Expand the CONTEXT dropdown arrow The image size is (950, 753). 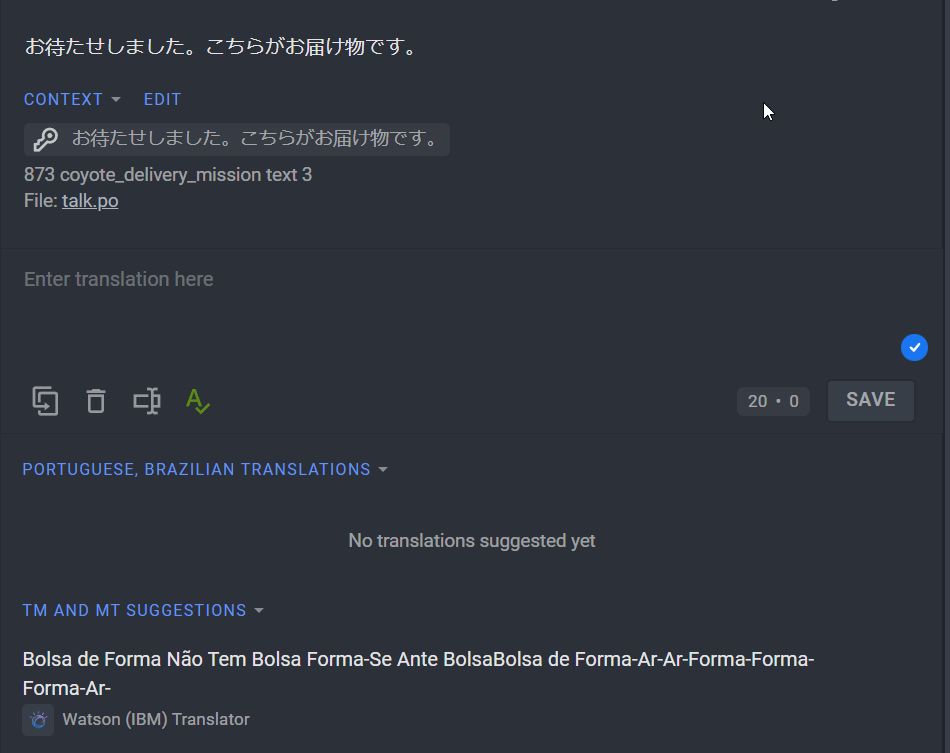pyautogui.click(x=116, y=99)
